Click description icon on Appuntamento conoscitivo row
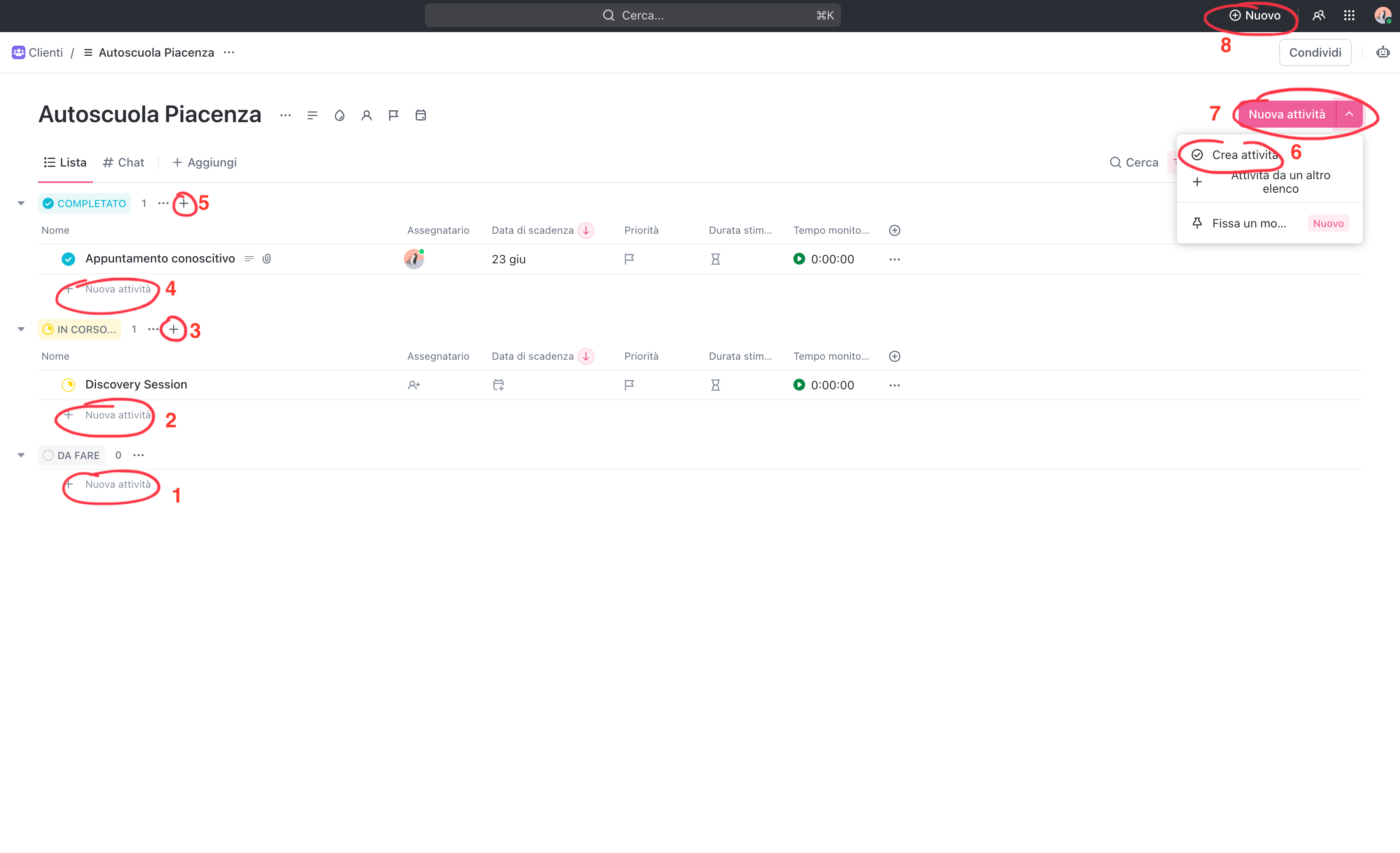Screen dimensions: 1400x853 coord(249,259)
